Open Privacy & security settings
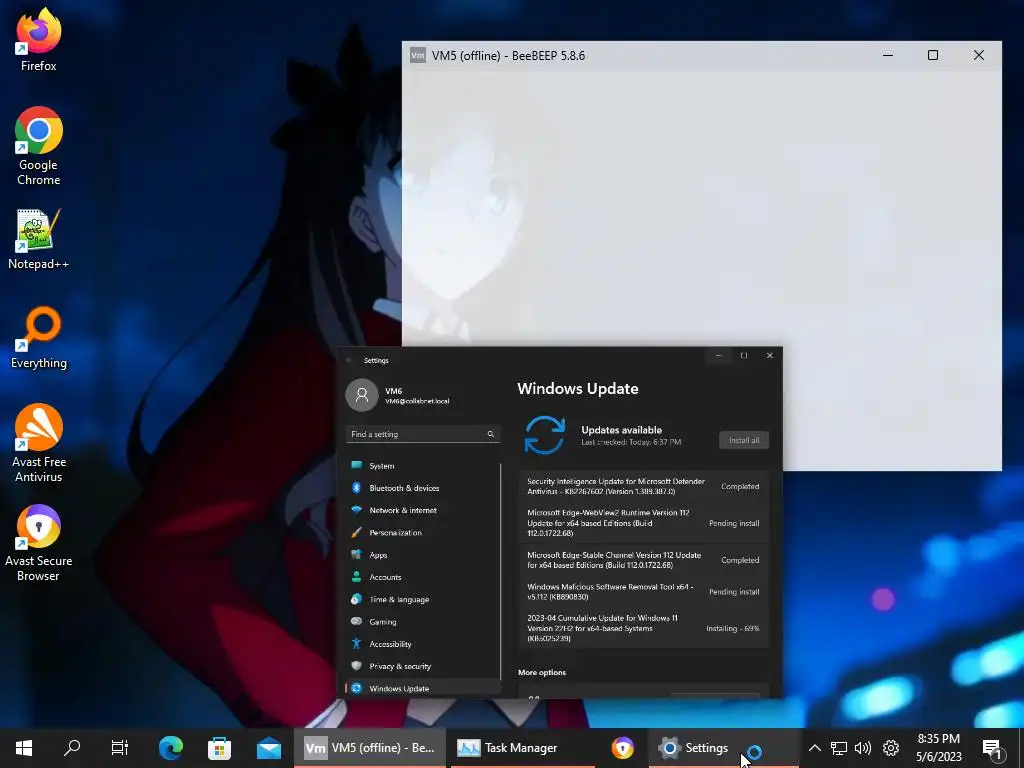This screenshot has width=1024, height=768. tap(423, 665)
